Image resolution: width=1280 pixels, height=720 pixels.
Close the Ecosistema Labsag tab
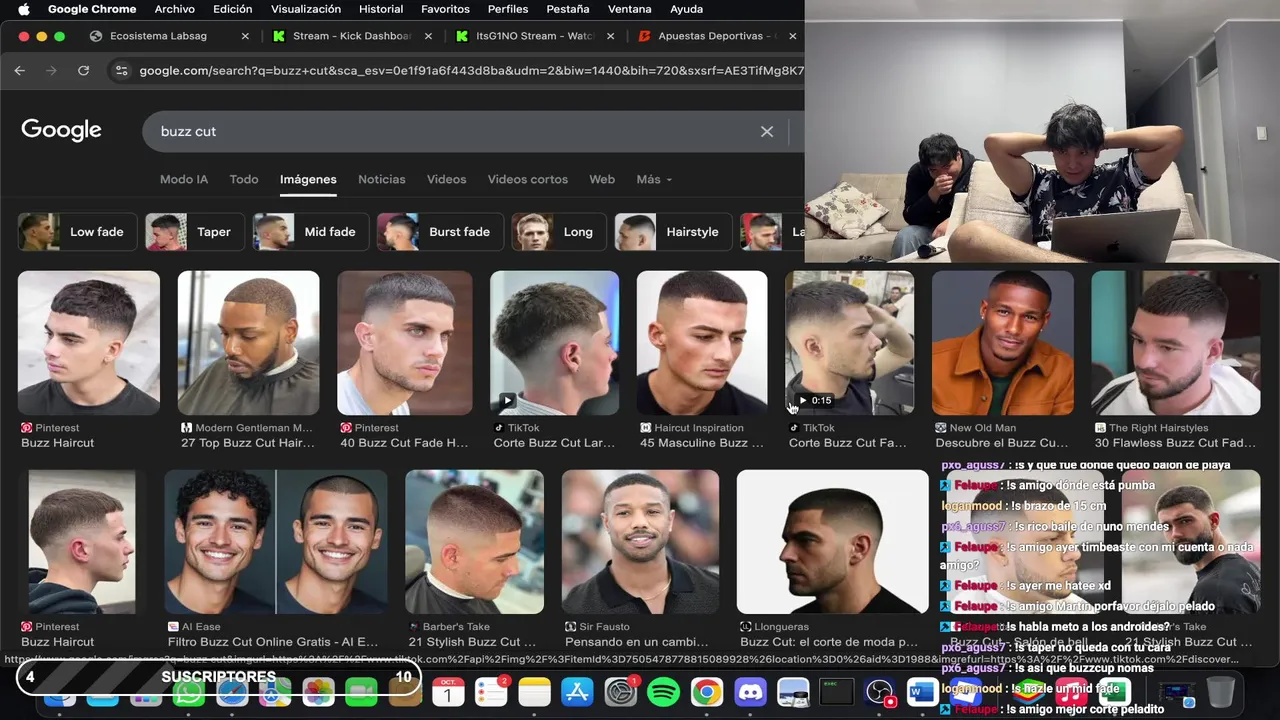click(x=245, y=36)
